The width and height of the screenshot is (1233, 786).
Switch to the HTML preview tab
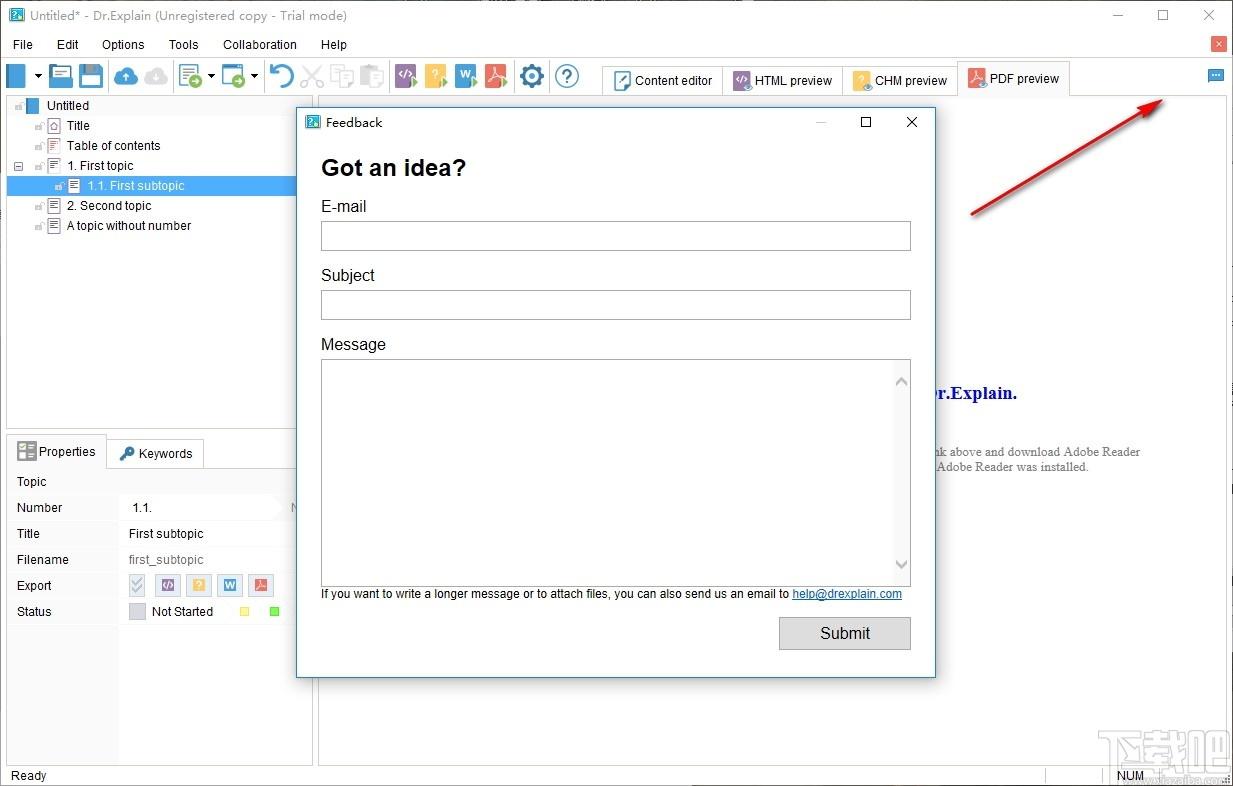(x=783, y=81)
